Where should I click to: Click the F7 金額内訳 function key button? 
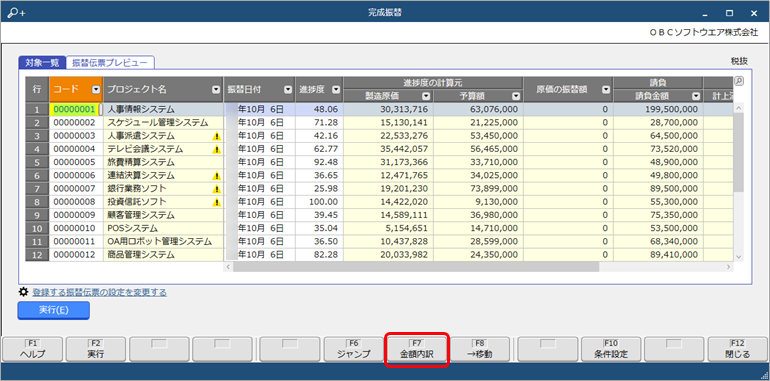[x=417, y=349]
